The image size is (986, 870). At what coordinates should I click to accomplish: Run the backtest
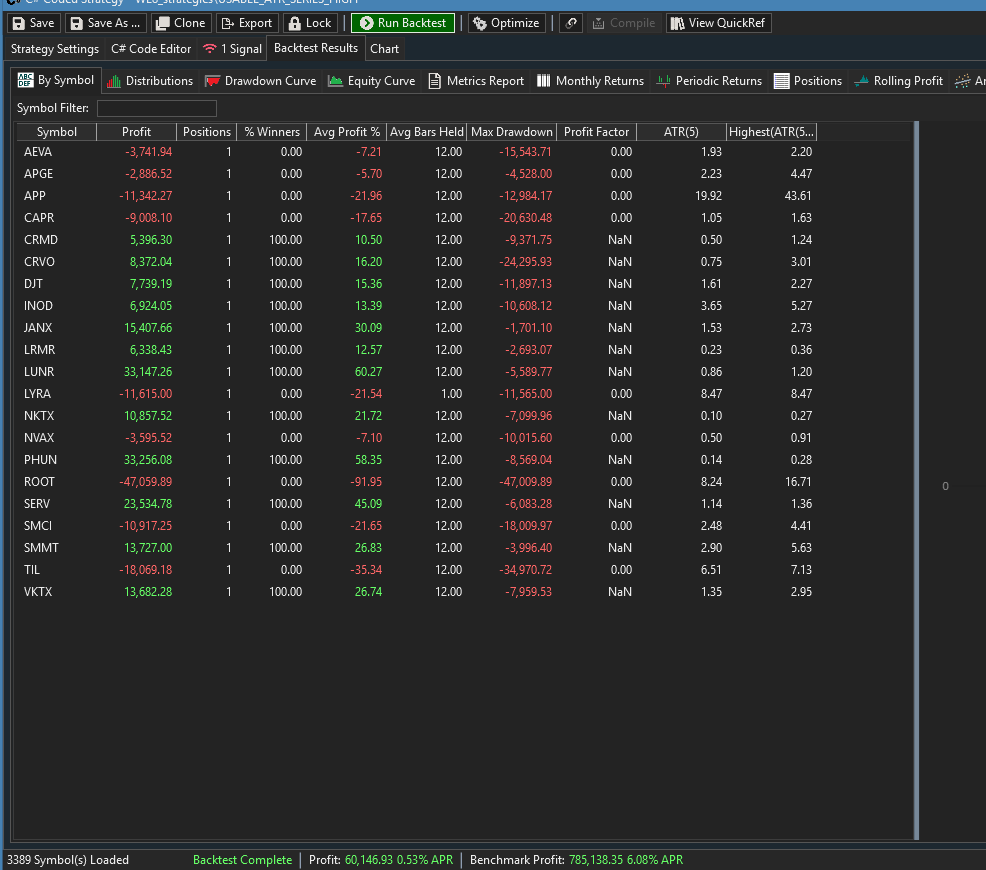click(x=402, y=23)
